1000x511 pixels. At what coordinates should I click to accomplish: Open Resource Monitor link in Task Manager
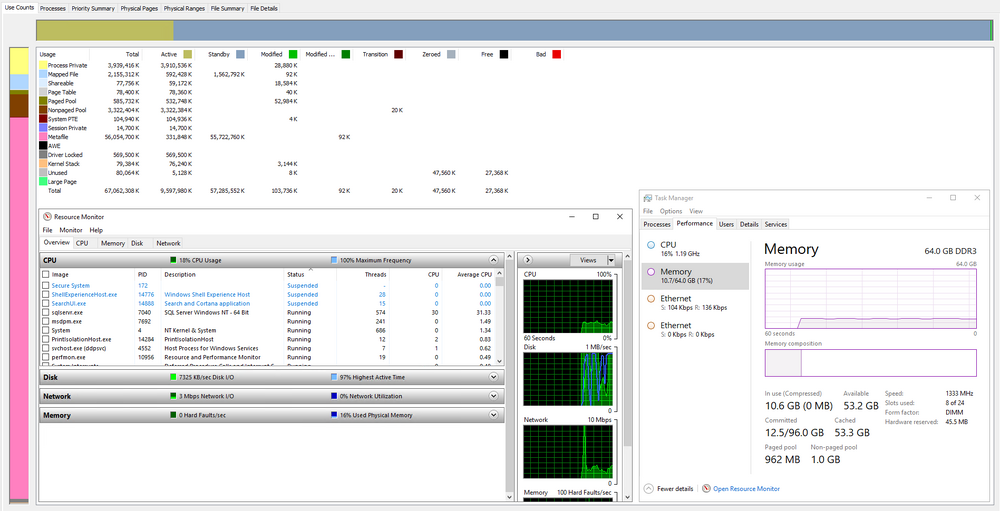click(x=746, y=489)
